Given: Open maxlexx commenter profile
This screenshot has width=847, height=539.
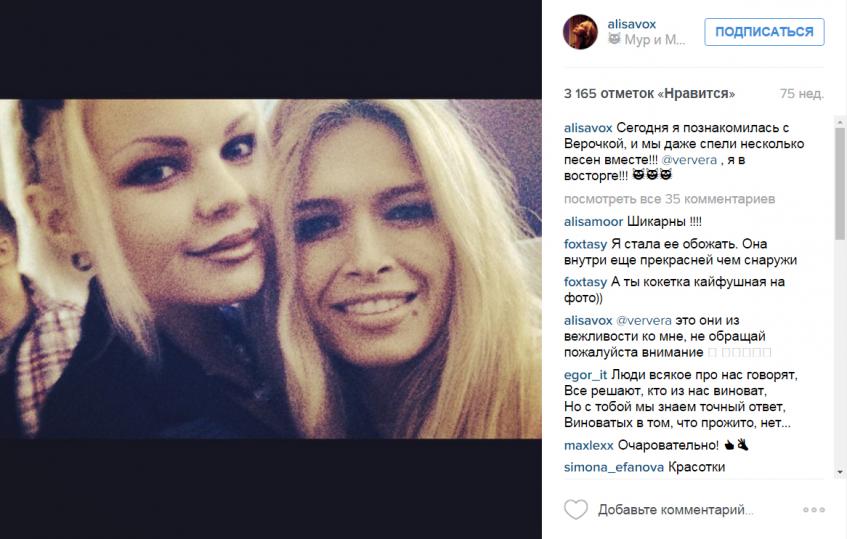Looking at the screenshot, I should [x=589, y=446].
